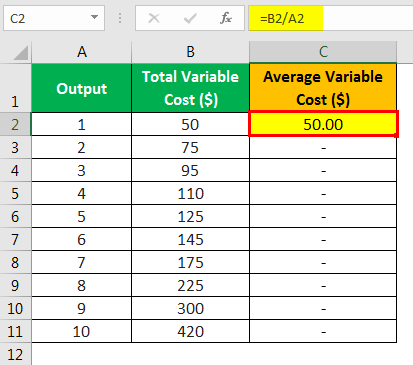Select Output cell A3 with value 2
This screenshot has height=365, width=413.
click(x=82, y=147)
